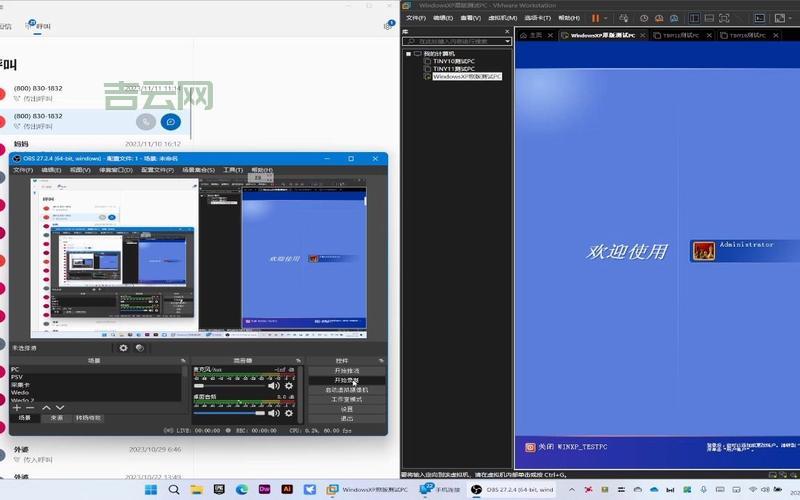Expand the library search filter dropdown
Screen dimensions: 800x500
(x=508, y=41)
